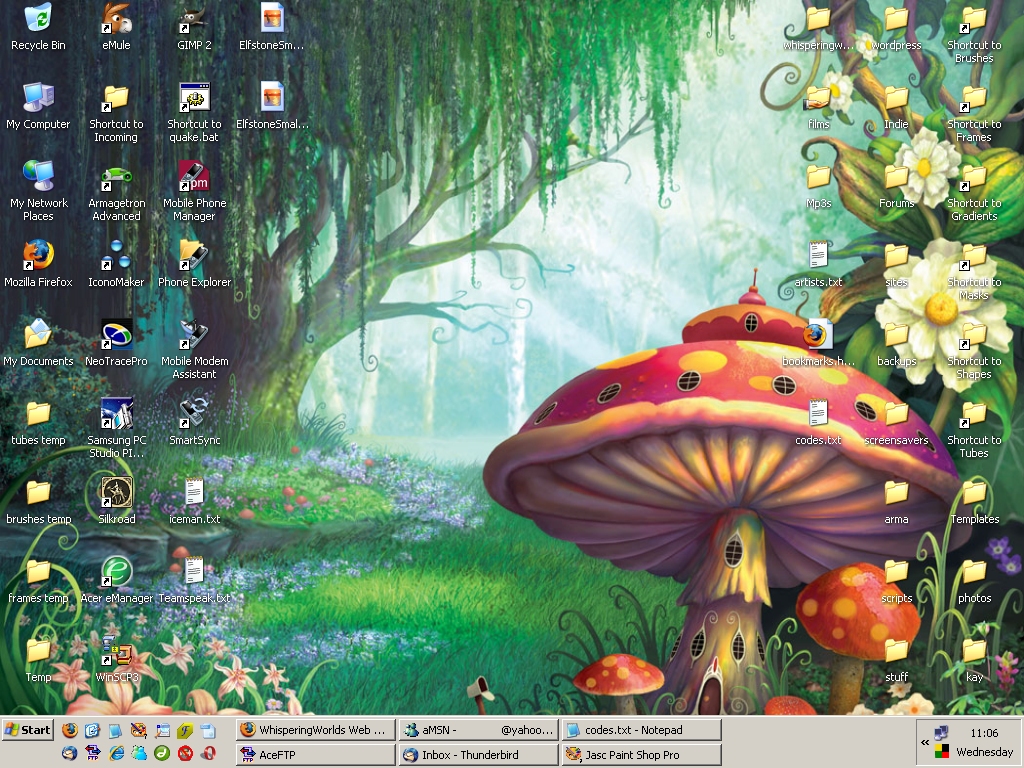This screenshot has width=1024, height=768.
Task: Select the scripts folder
Action: point(896,580)
